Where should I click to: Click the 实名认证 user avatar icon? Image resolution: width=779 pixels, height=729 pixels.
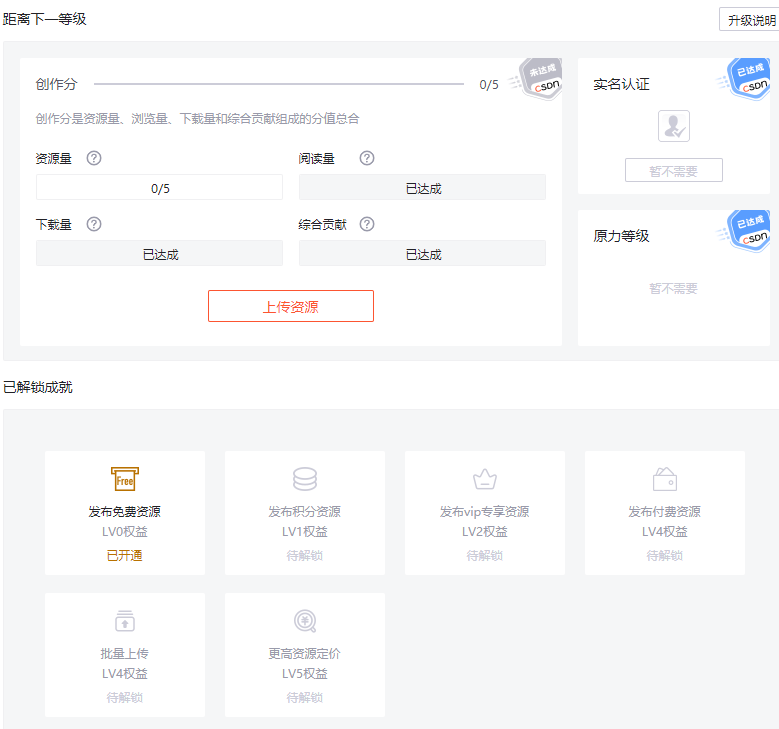[x=674, y=126]
